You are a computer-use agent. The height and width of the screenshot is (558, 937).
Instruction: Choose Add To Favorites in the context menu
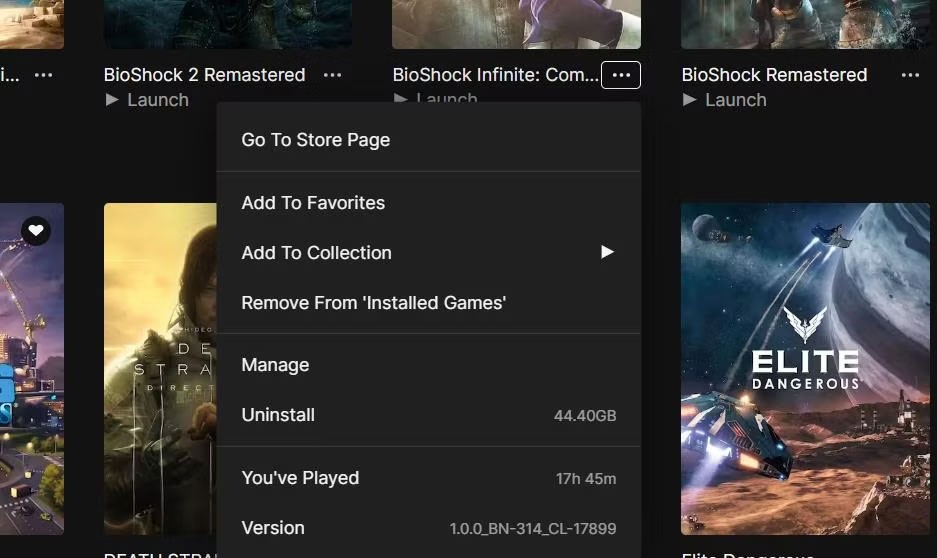313,203
